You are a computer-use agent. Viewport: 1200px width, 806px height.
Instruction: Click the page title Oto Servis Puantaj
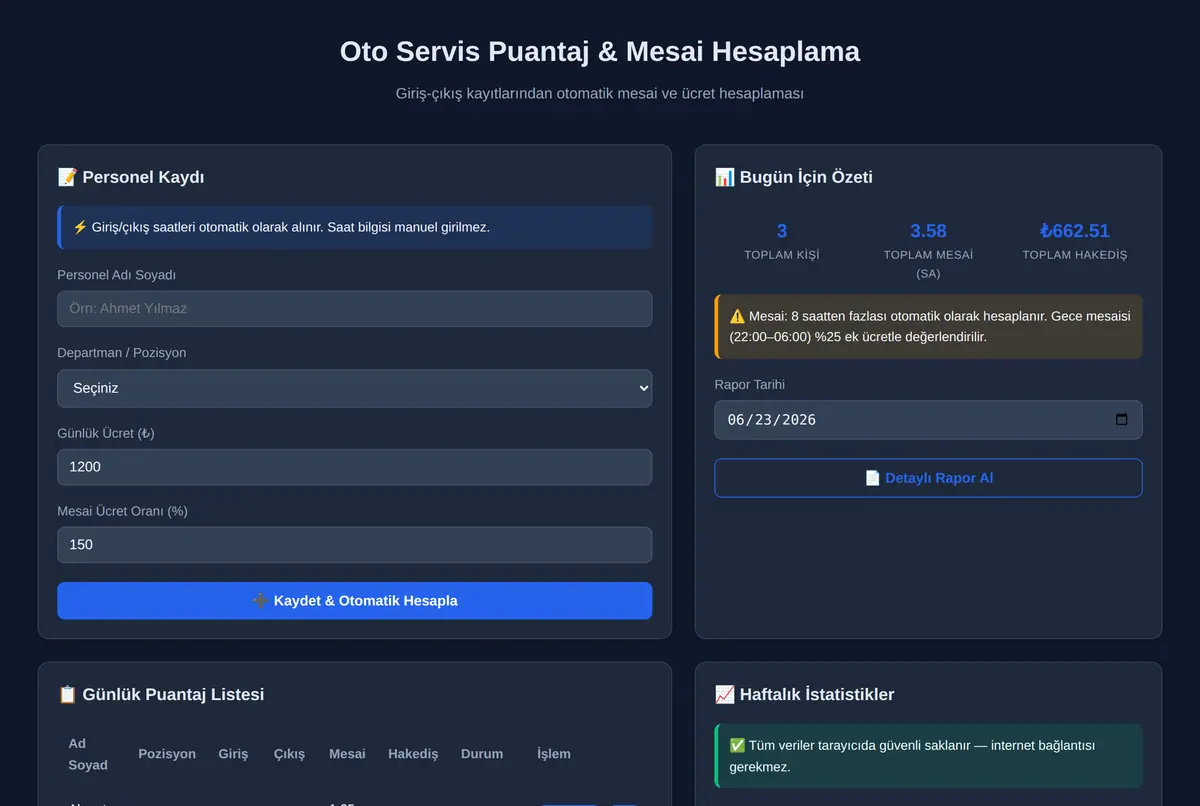pos(600,51)
